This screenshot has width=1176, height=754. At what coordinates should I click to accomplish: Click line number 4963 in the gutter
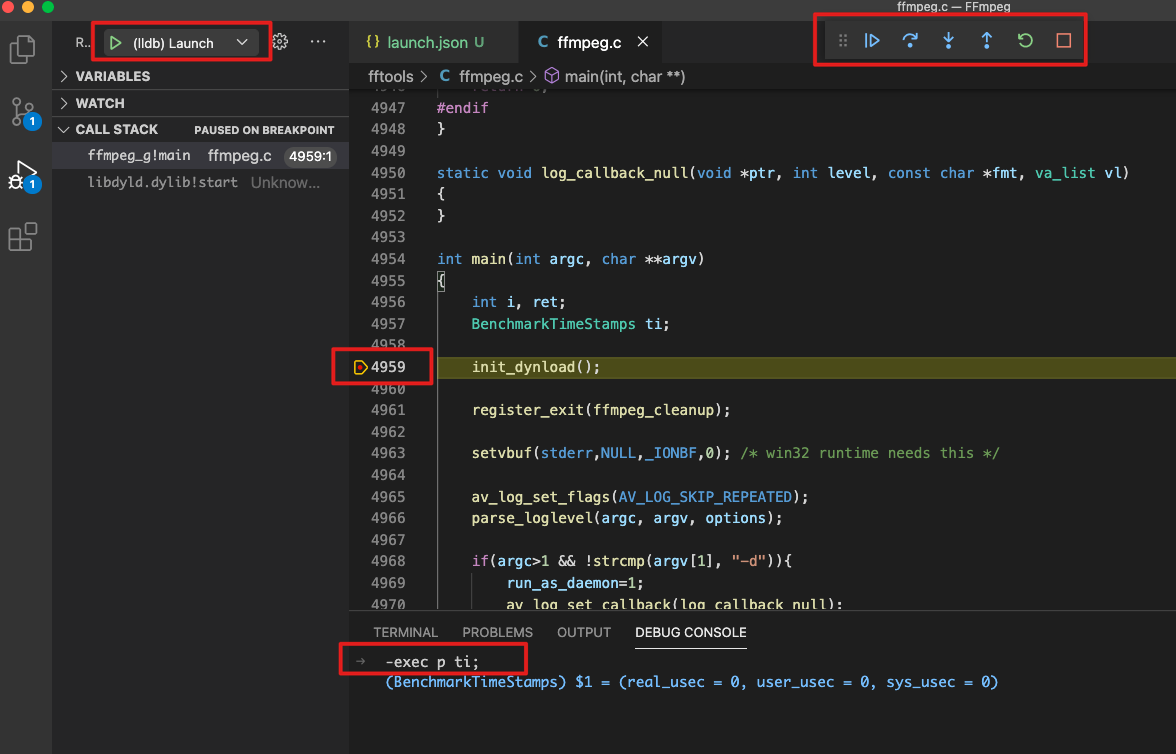pos(388,453)
